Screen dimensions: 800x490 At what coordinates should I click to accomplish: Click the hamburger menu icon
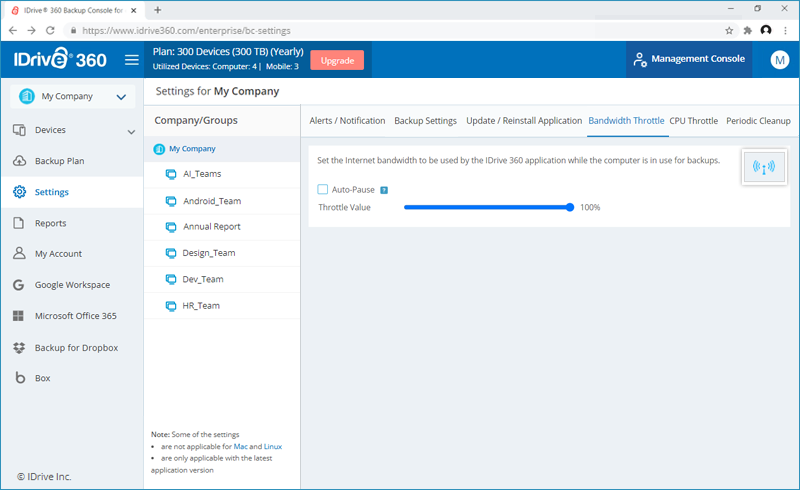(131, 60)
